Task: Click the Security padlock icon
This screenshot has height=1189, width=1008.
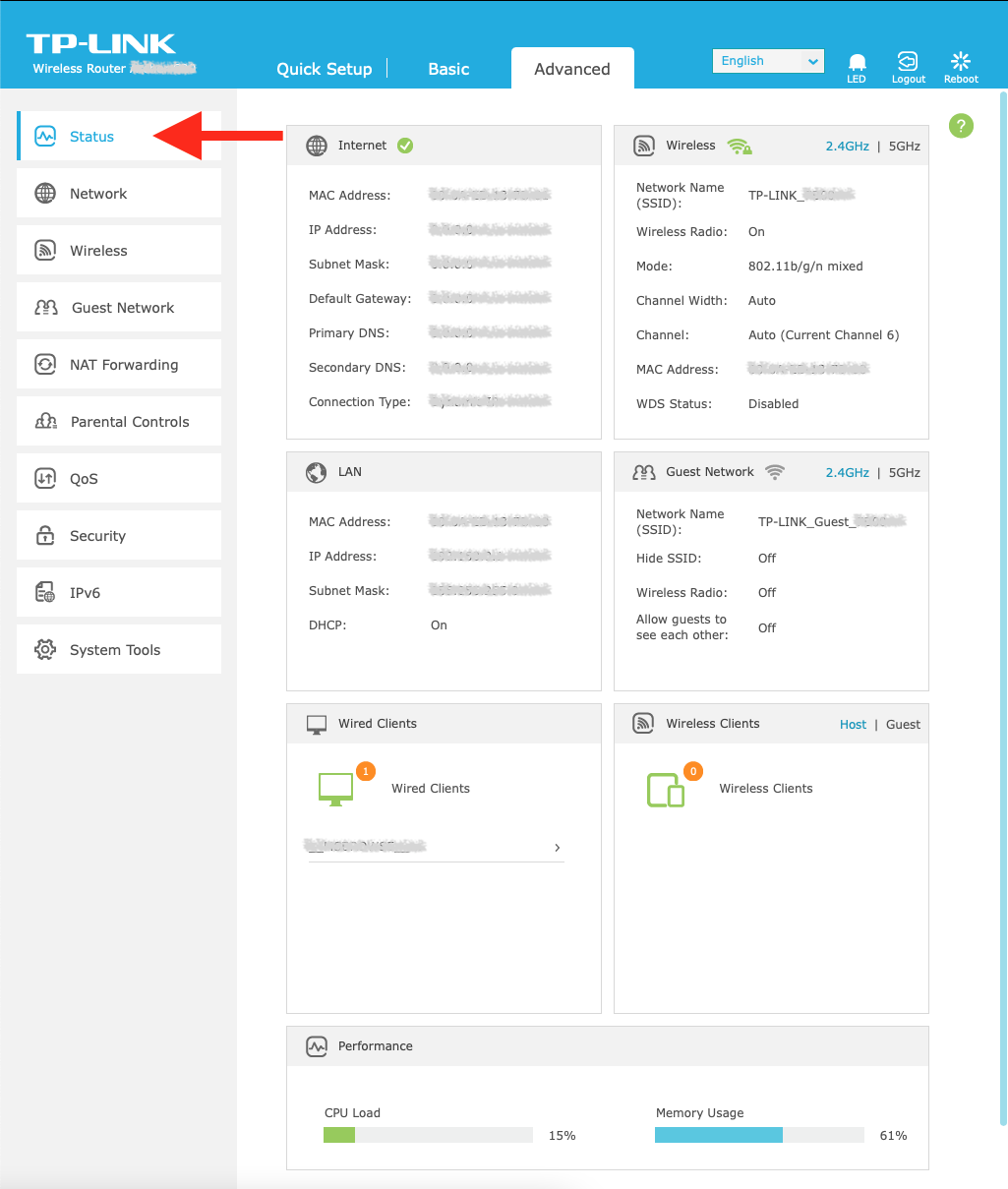Action: [45, 536]
